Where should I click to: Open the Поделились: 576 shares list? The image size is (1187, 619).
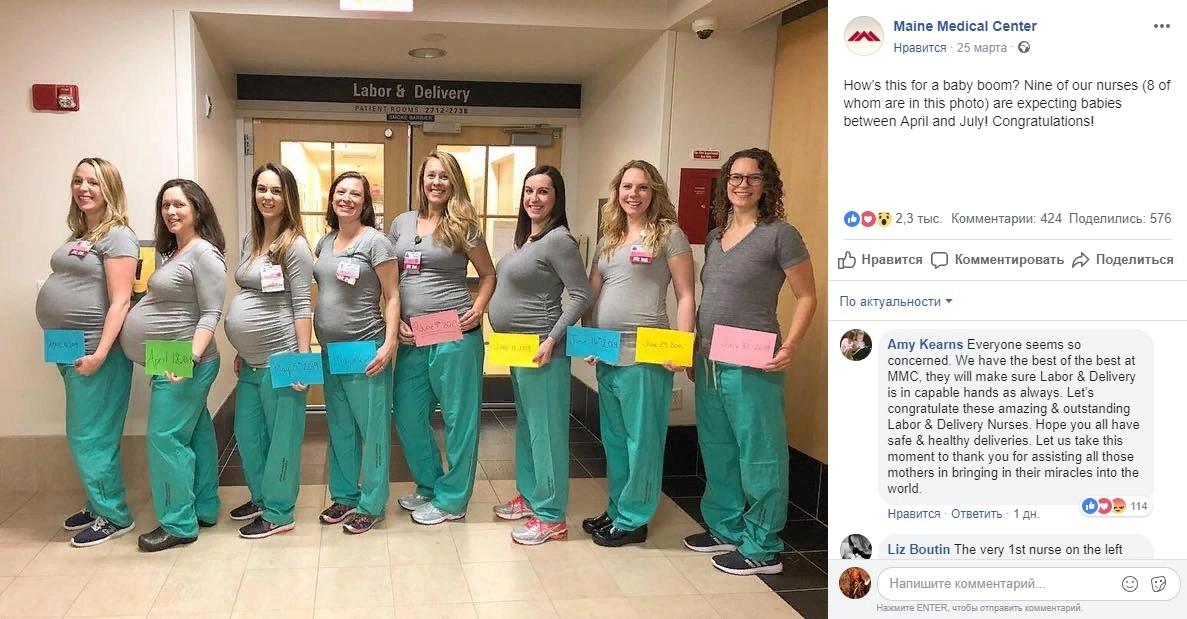coord(1120,219)
